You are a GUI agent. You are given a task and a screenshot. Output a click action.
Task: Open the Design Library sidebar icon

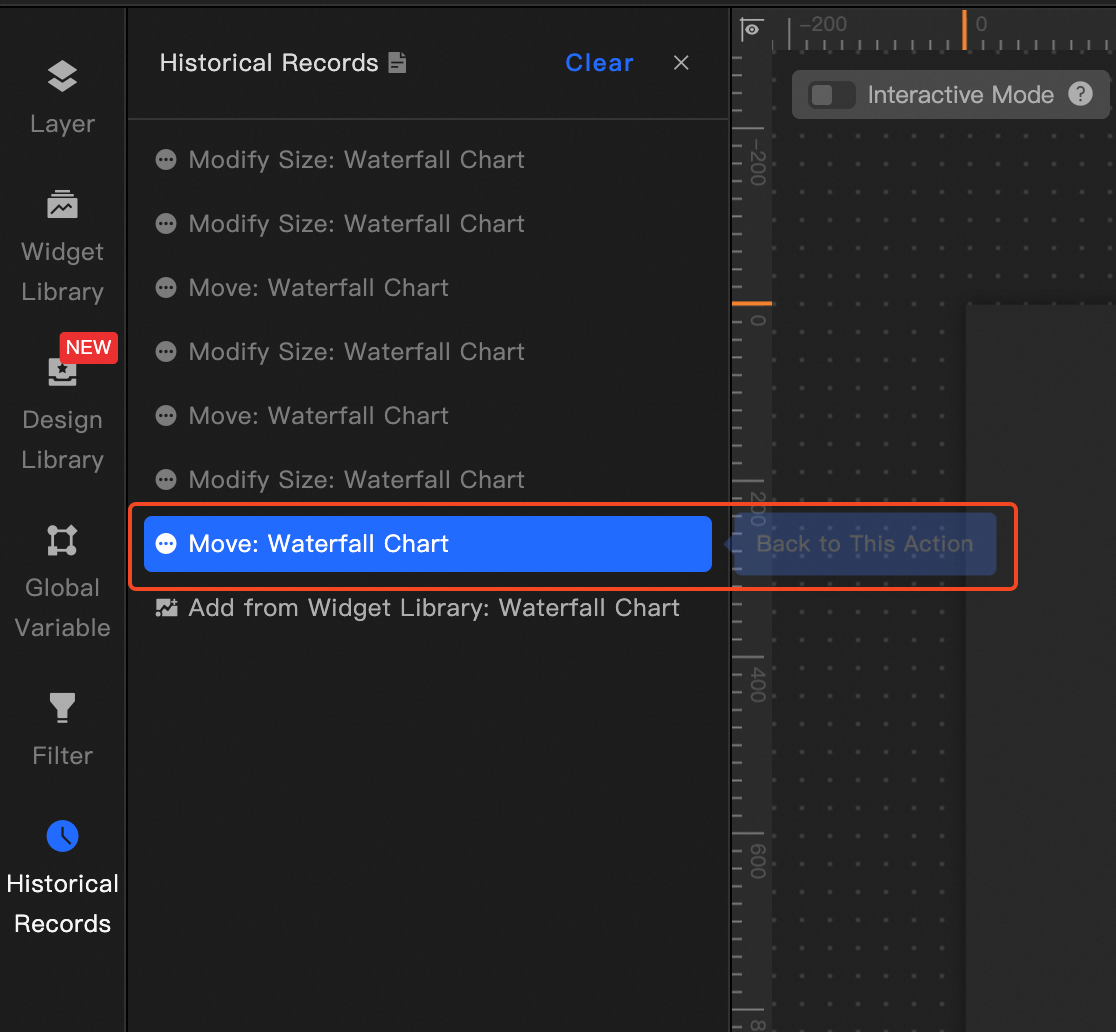coord(62,372)
